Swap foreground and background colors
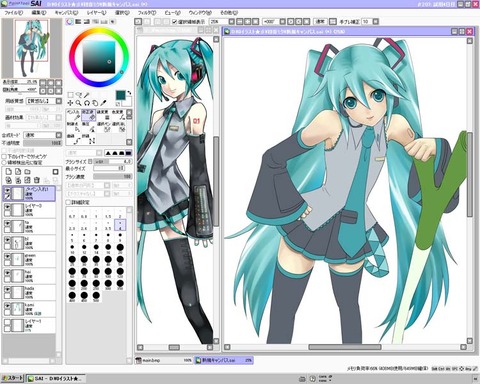Image resolution: width=480 pixels, height=384 pixels. [129, 93]
